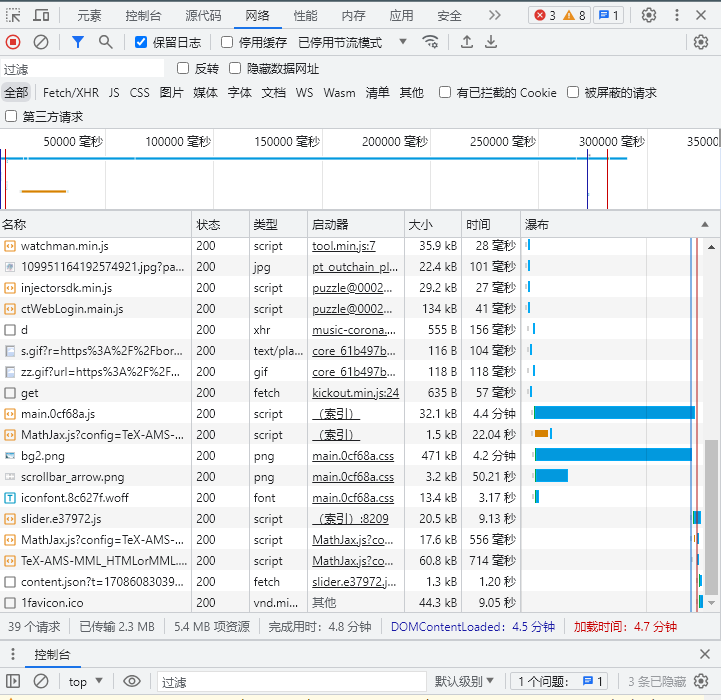Toggle waterfall sort arrow in 瀑布 column

[x=704, y=224]
